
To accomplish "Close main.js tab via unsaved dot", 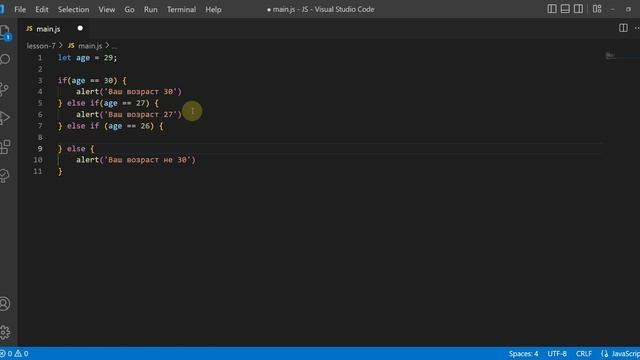I will click(80, 28).
